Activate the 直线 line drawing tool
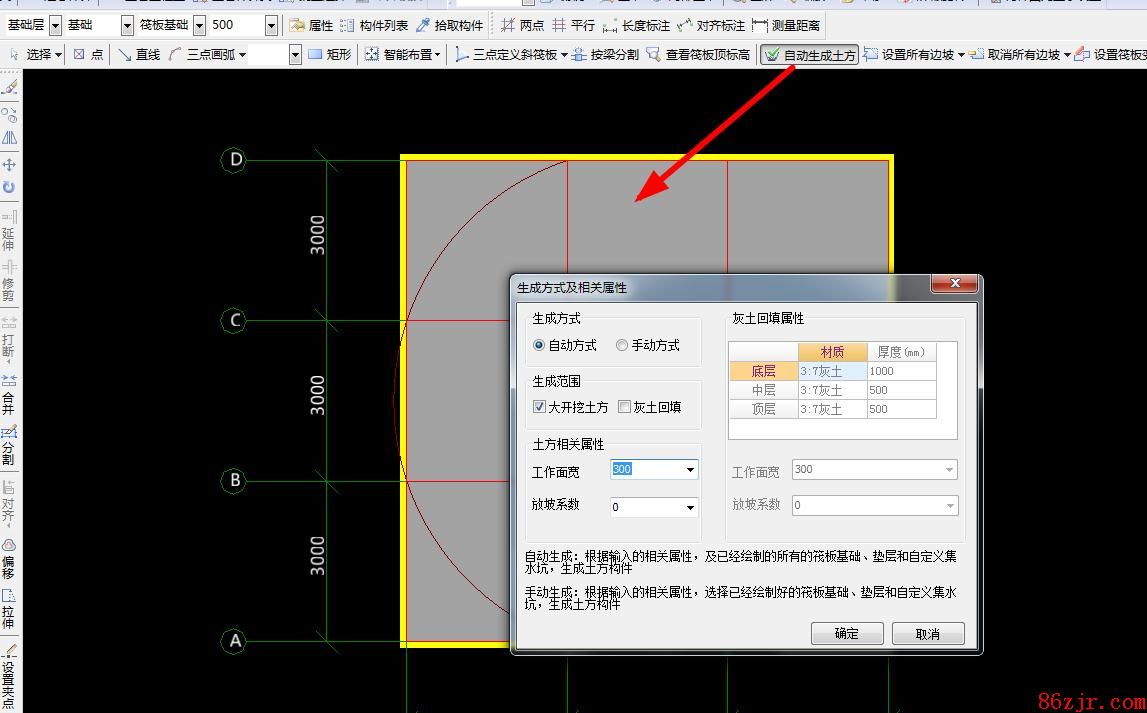Image resolution: width=1147 pixels, height=713 pixels. (138, 54)
